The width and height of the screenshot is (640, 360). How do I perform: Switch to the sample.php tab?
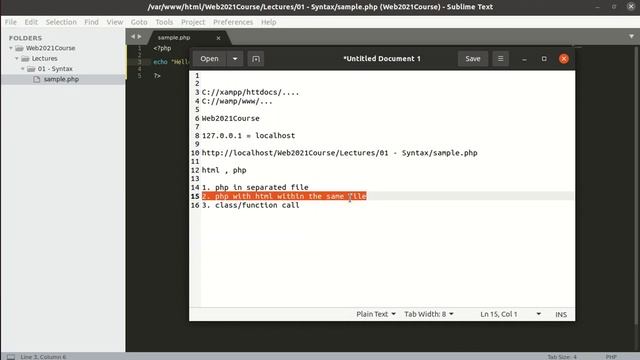click(174, 38)
